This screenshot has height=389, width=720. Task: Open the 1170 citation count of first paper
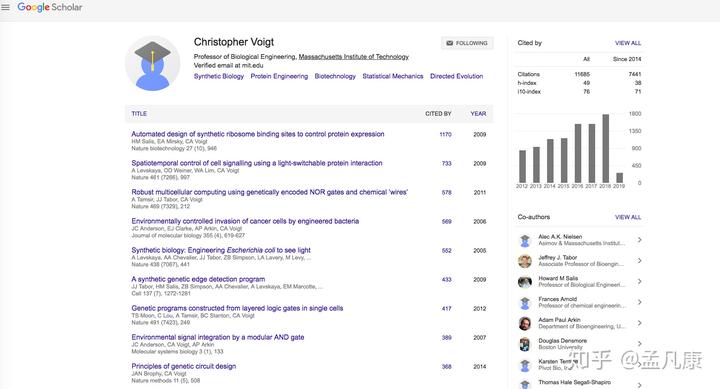[445, 134]
